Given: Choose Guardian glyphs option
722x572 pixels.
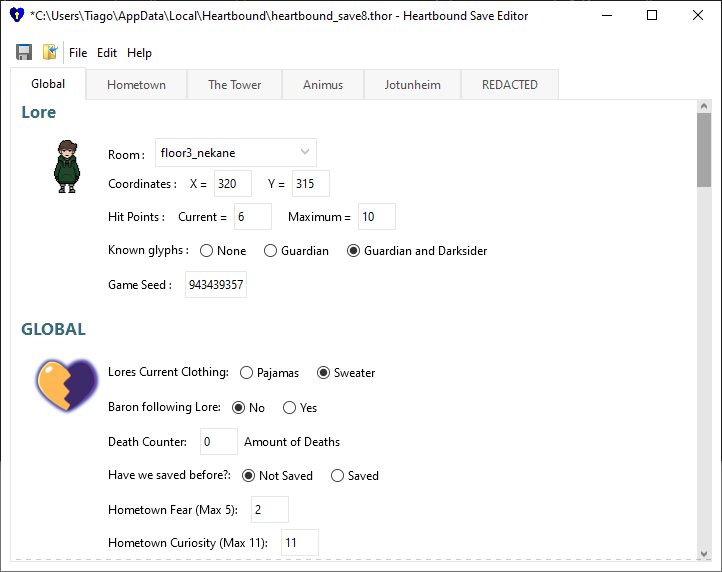Looking at the screenshot, I should tap(271, 251).
